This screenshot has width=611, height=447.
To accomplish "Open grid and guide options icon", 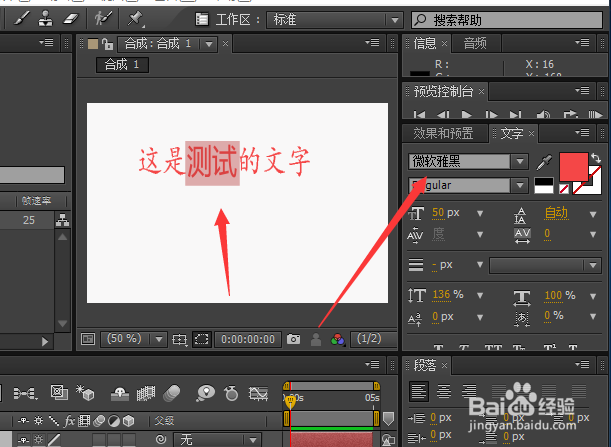I will pos(179,339).
